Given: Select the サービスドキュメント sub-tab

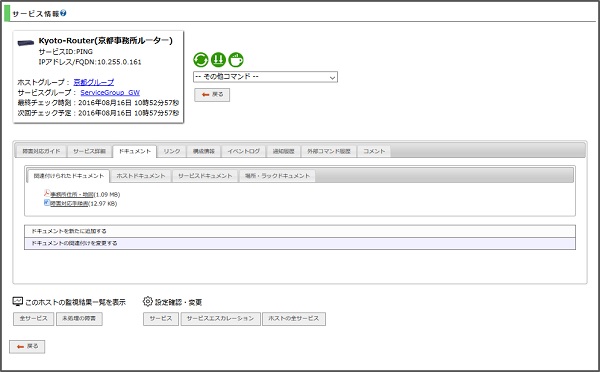Looking at the screenshot, I should click(205, 176).
